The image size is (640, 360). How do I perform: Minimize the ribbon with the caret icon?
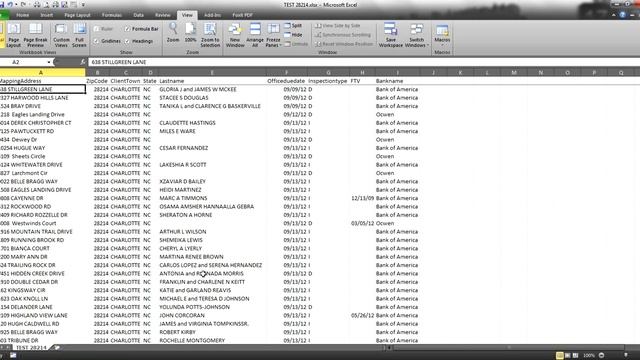click(x=613, y=15)
